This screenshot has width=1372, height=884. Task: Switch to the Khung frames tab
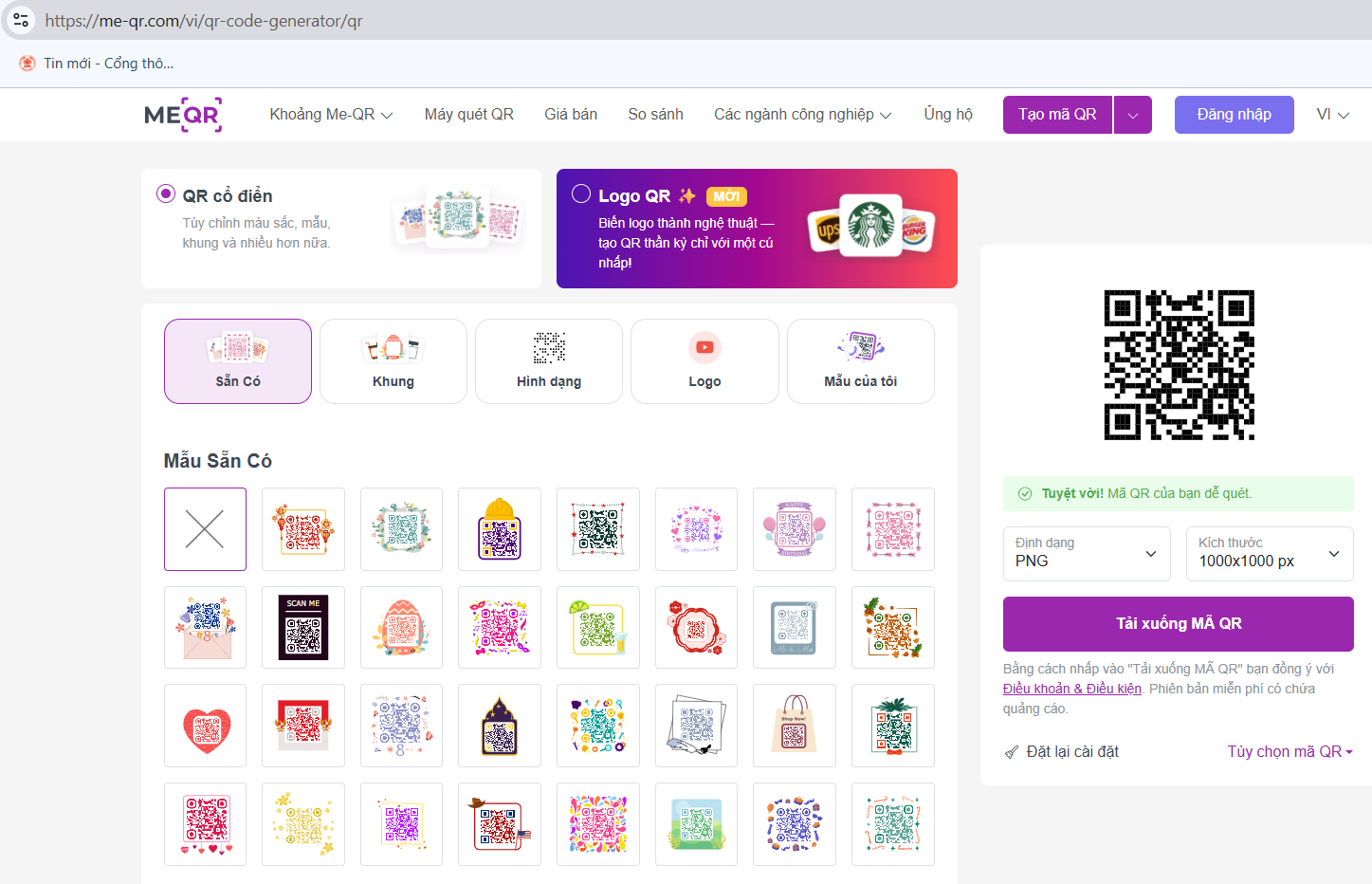[393, 361]
